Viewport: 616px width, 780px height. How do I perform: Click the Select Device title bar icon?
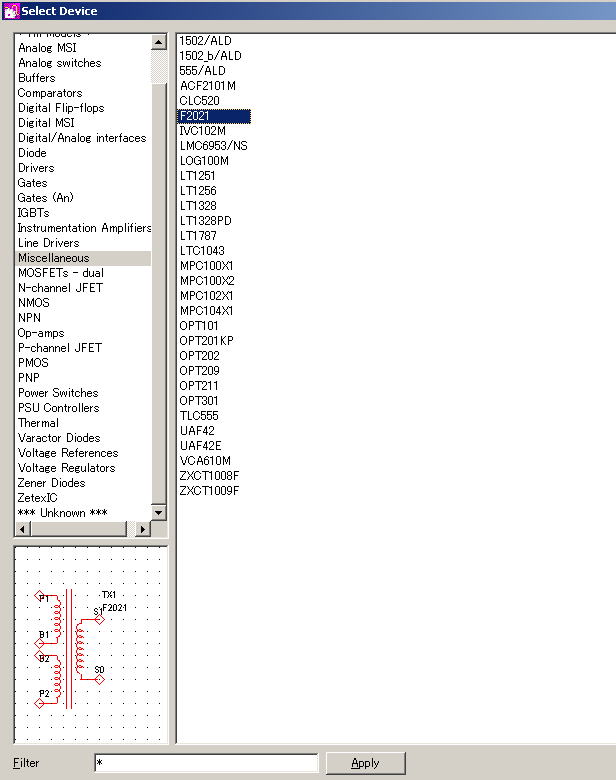pyautogui.click(x=10, y=11)
